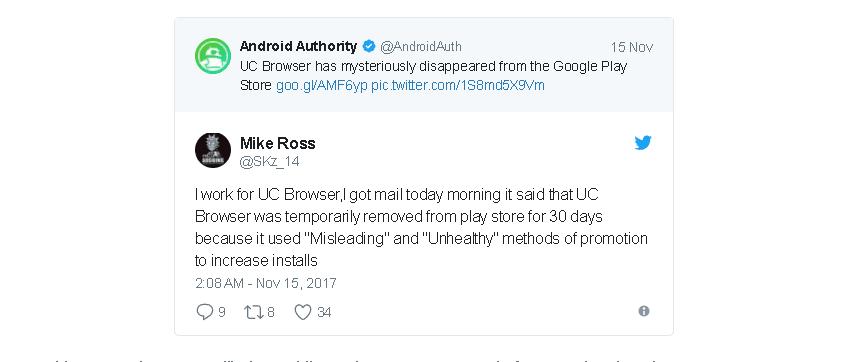Click the 9 replies count
This screenshot has height=362, width=850.
point(222,312)
